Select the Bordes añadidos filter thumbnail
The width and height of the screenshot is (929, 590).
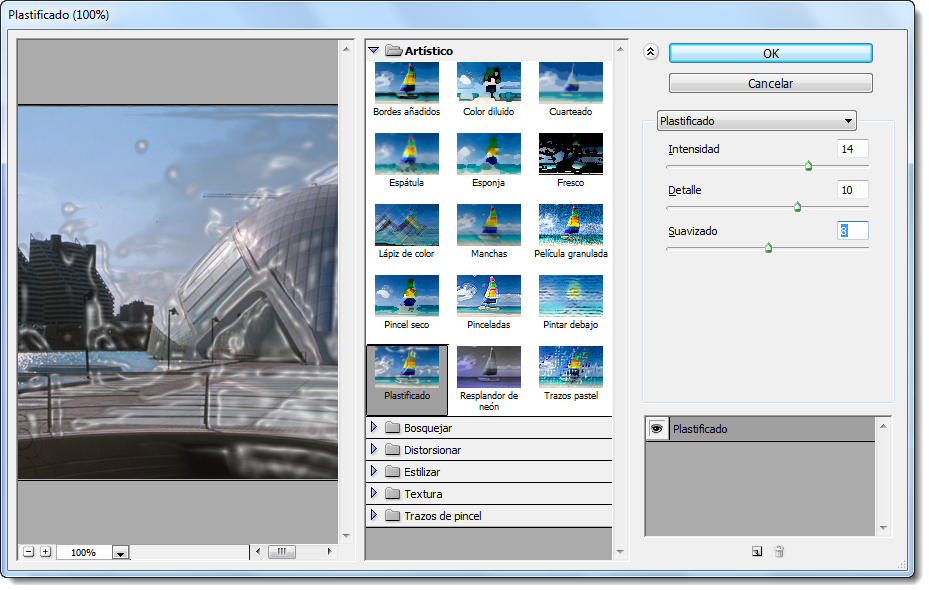pyautogui.click(x=406, y=84)
